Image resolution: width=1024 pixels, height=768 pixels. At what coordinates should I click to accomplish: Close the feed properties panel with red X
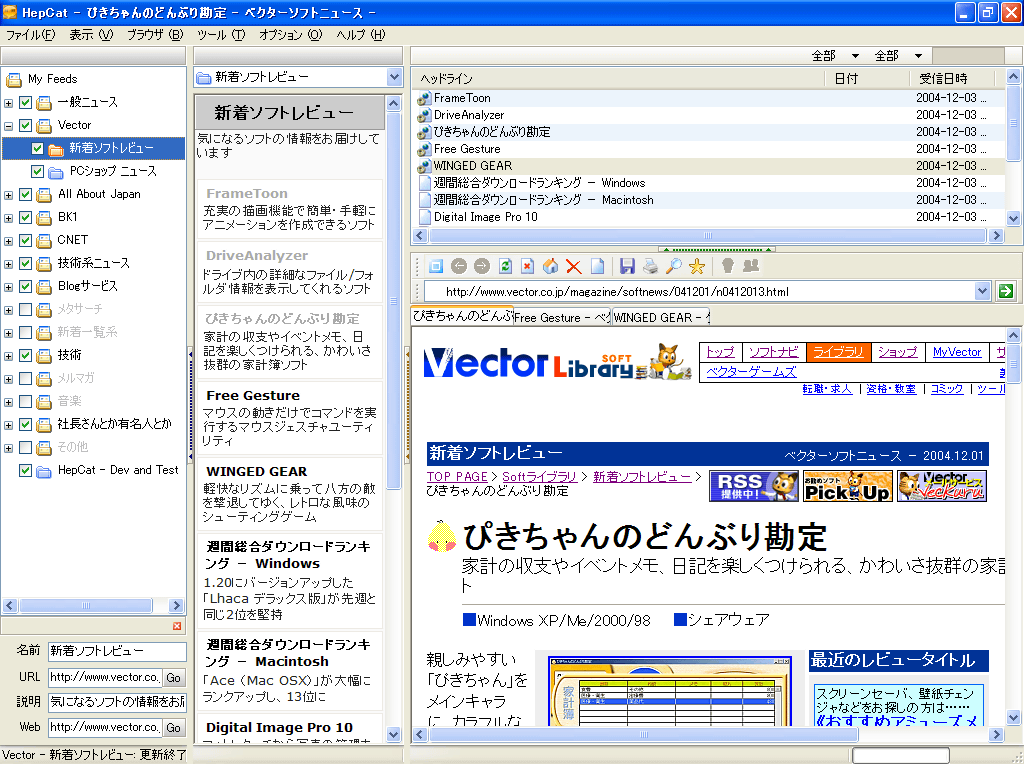177,626
